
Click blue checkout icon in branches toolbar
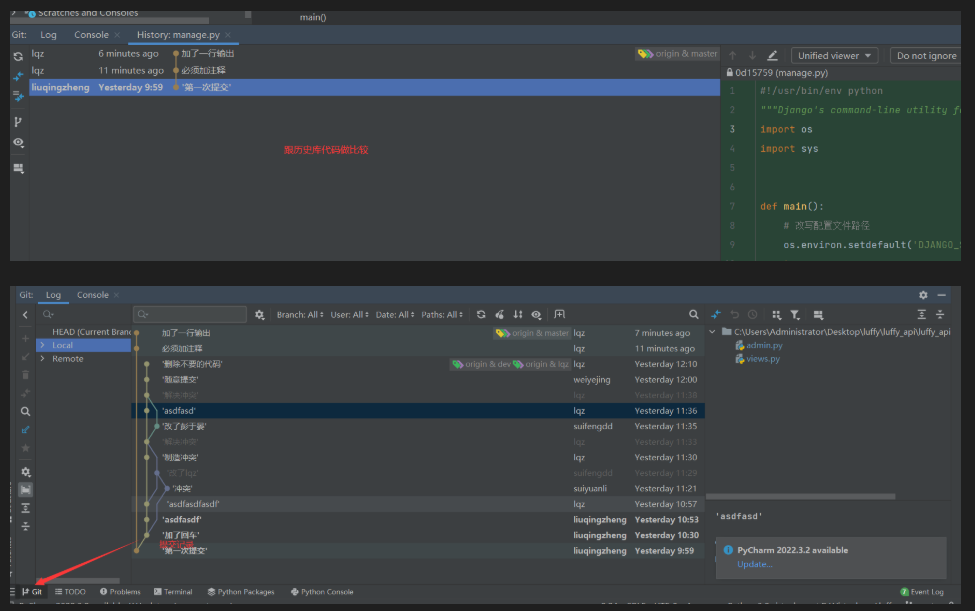25,430
